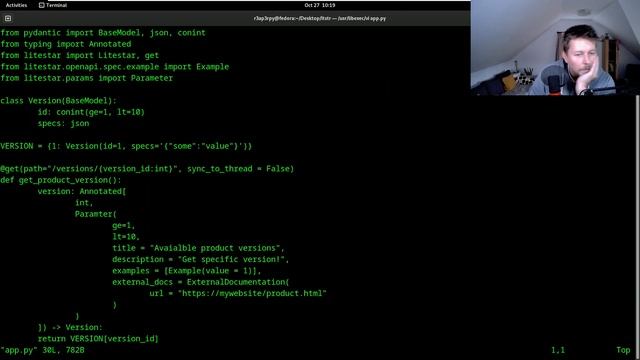Click the misspelled 'Paramter(' line

click(96, 214)
